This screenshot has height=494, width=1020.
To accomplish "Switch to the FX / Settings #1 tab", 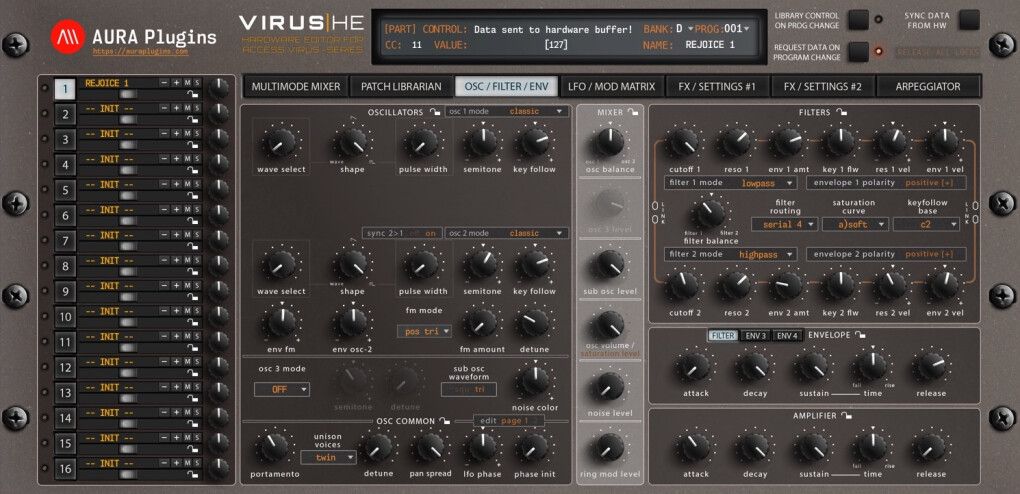I will [x=717, y=86].
